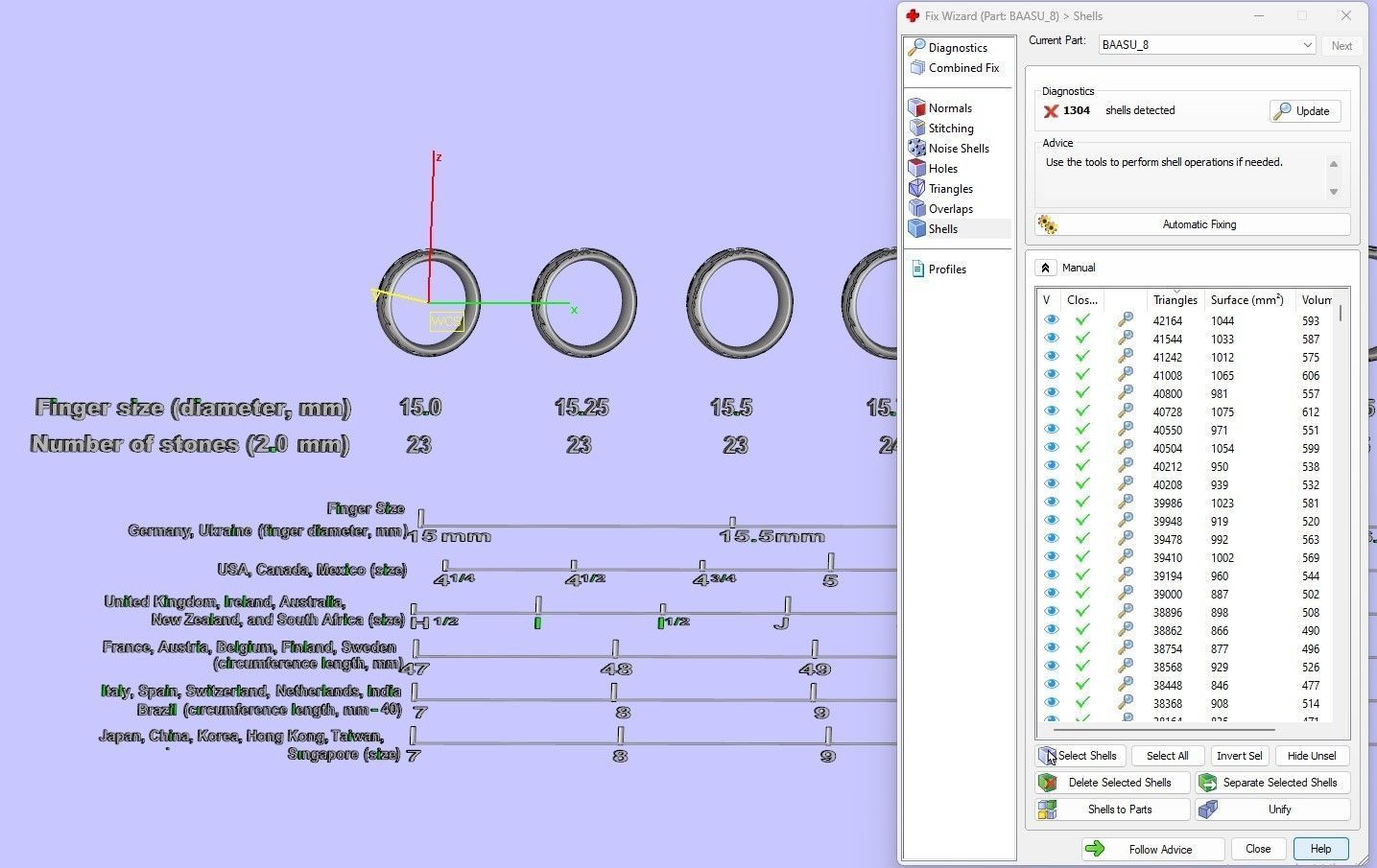Click the Noise Shells icon
The width and height of the screenshot is (1377, 868).
click(917, 148)
